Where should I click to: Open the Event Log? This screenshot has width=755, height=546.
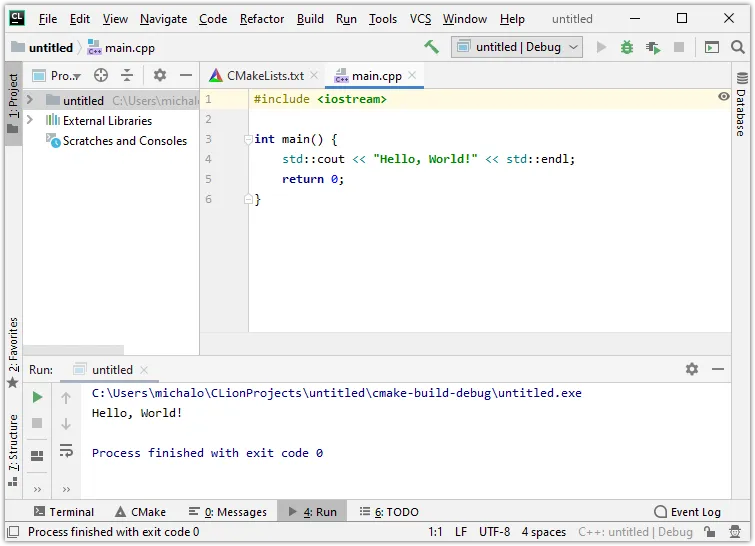[688, 512]
